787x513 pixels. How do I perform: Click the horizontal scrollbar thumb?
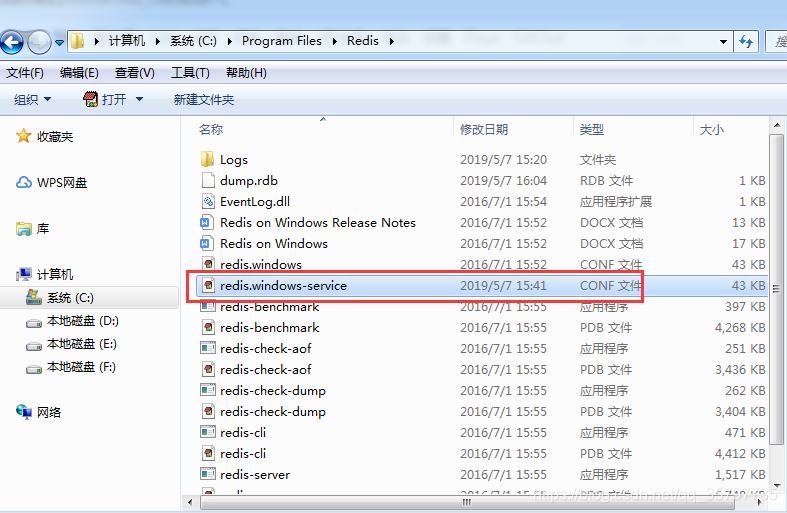tap(467, 502)
